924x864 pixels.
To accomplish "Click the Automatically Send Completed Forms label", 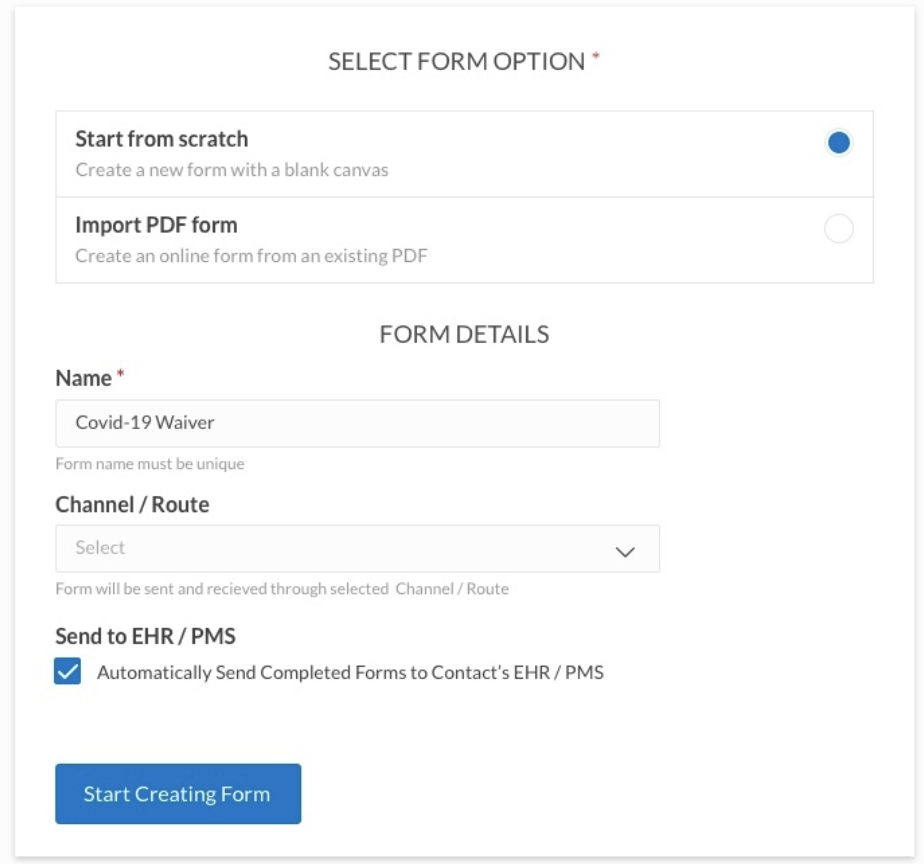I will (350, 673).
